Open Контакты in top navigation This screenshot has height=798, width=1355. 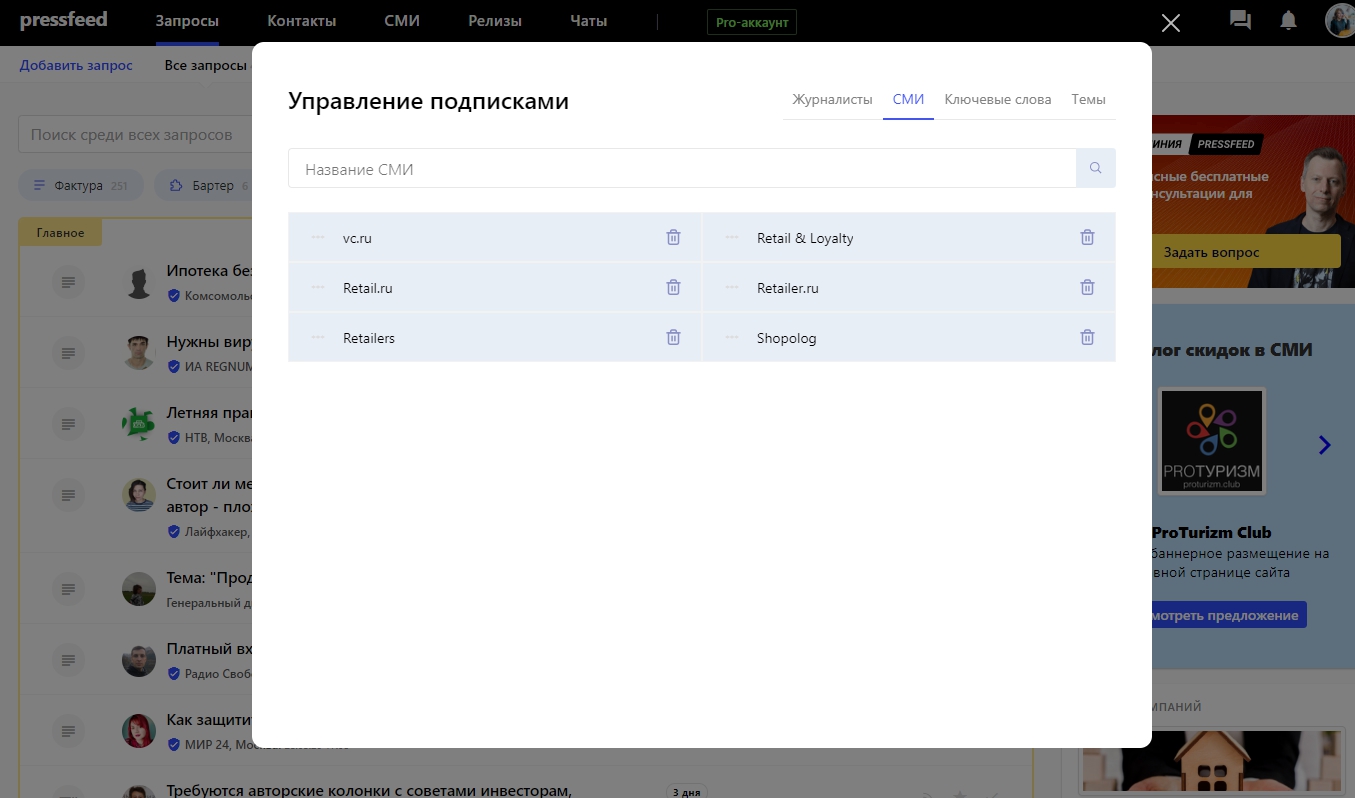(x=301, y=21)
